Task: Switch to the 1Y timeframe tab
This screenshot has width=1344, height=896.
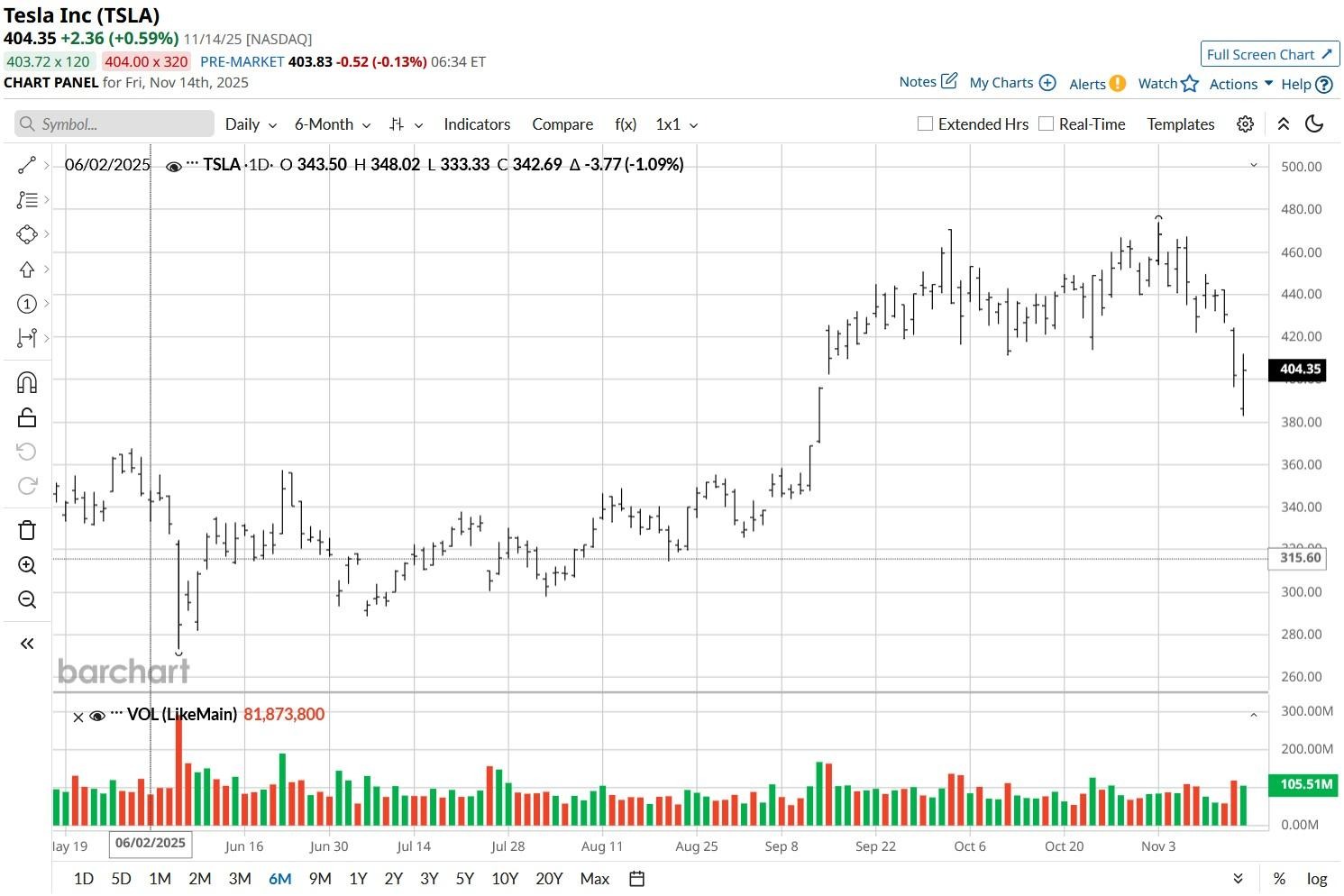Action: (x=357, y=878)
